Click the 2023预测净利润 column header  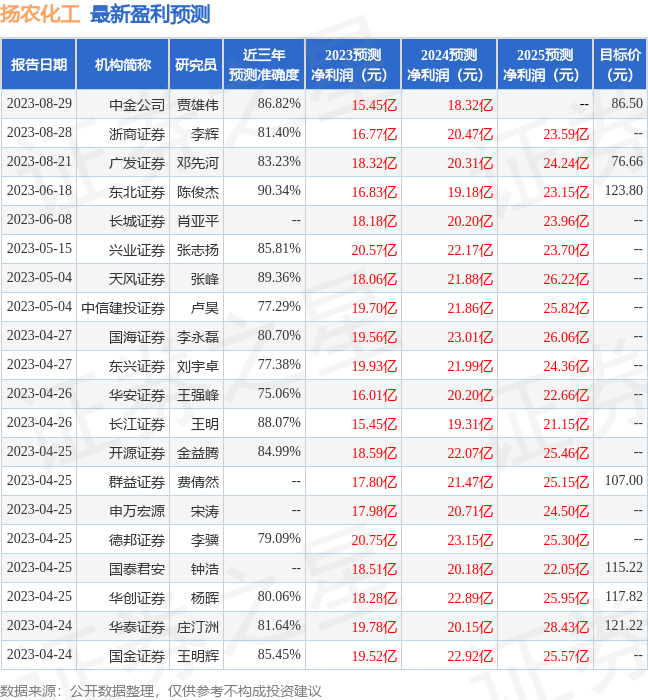[x=353, y=65]
